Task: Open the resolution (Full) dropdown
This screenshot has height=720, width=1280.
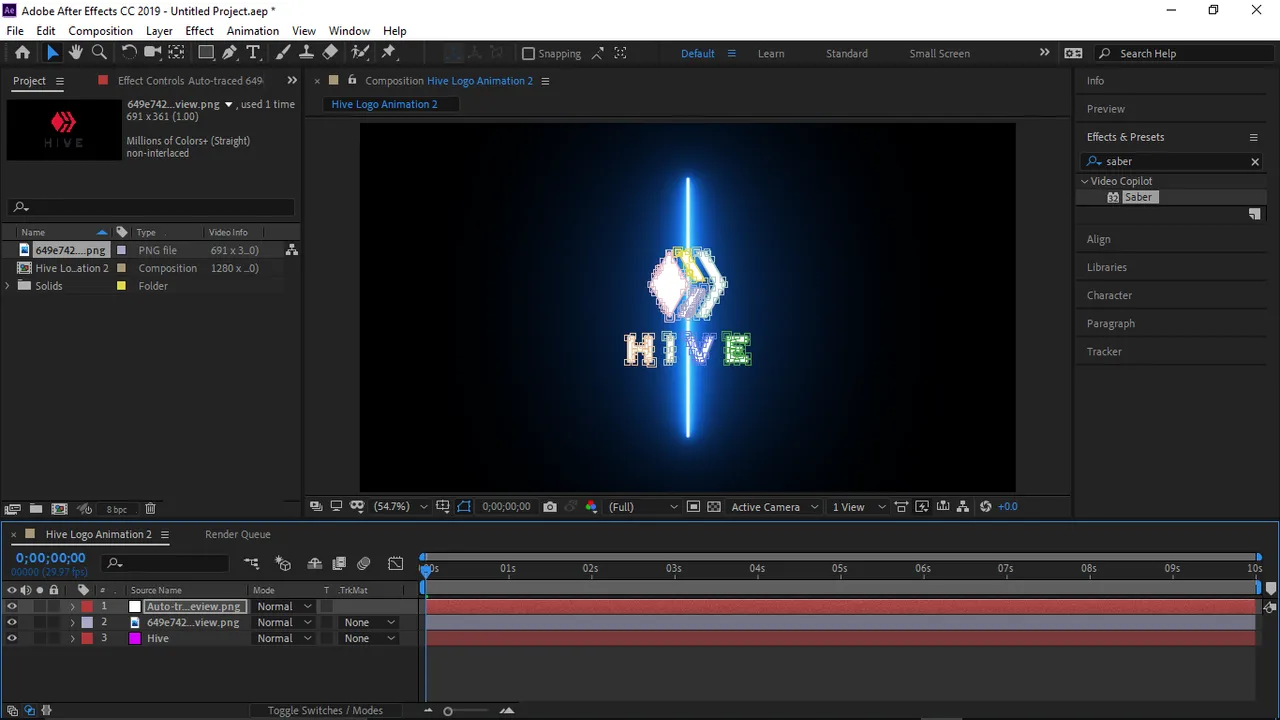Action: click(x=643, y=507)
